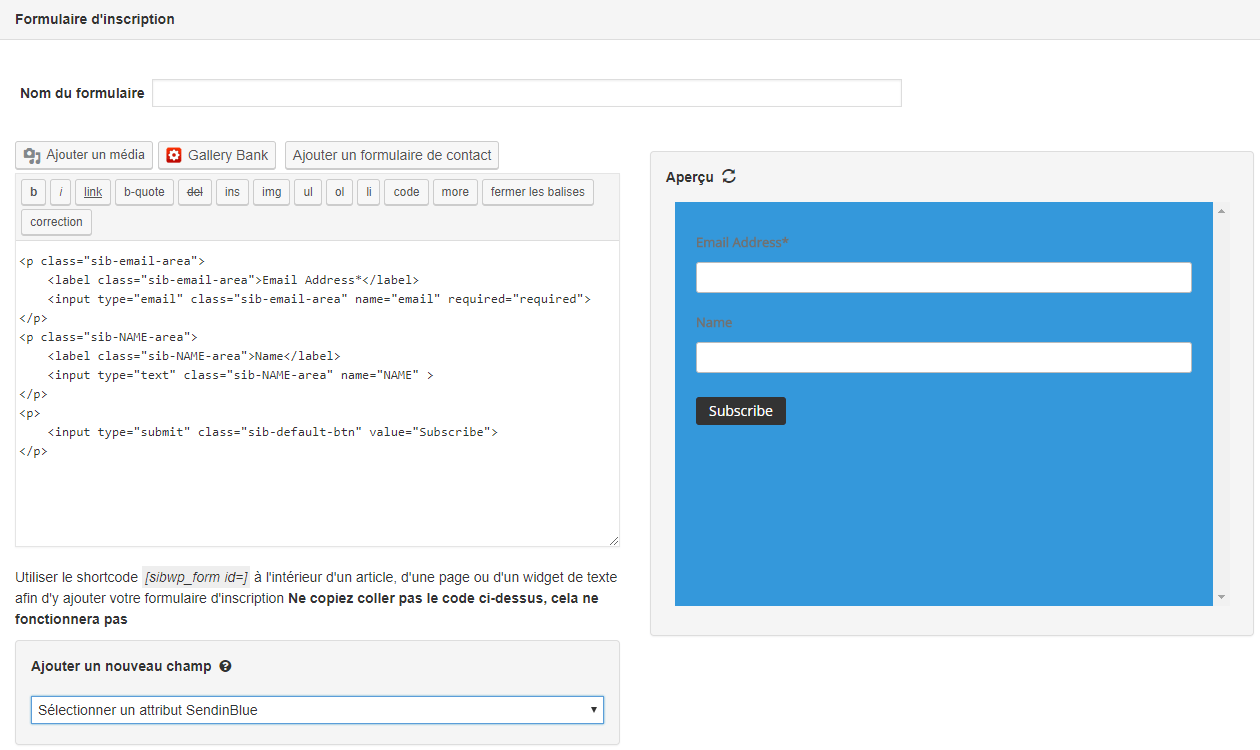This screenshot has height=750, width=1260.
Task: Click the refresh preview icon next to Aperçu
Action: 729,177
